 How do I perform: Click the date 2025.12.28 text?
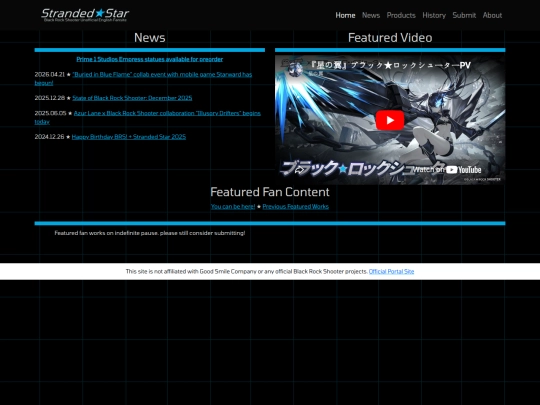tap(50, 98)
